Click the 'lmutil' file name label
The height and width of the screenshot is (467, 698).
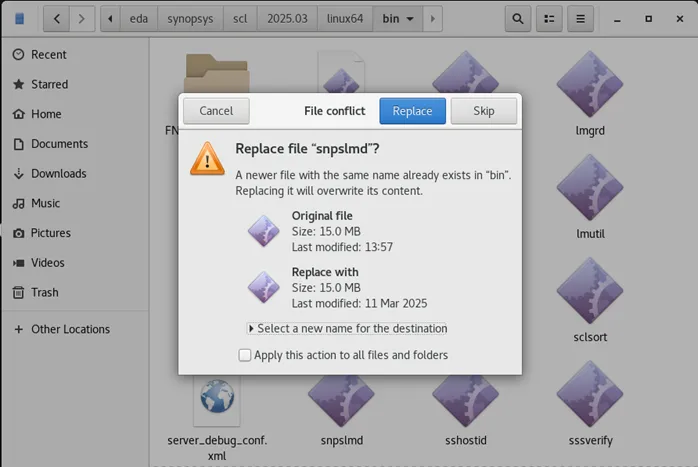point(590,234)
